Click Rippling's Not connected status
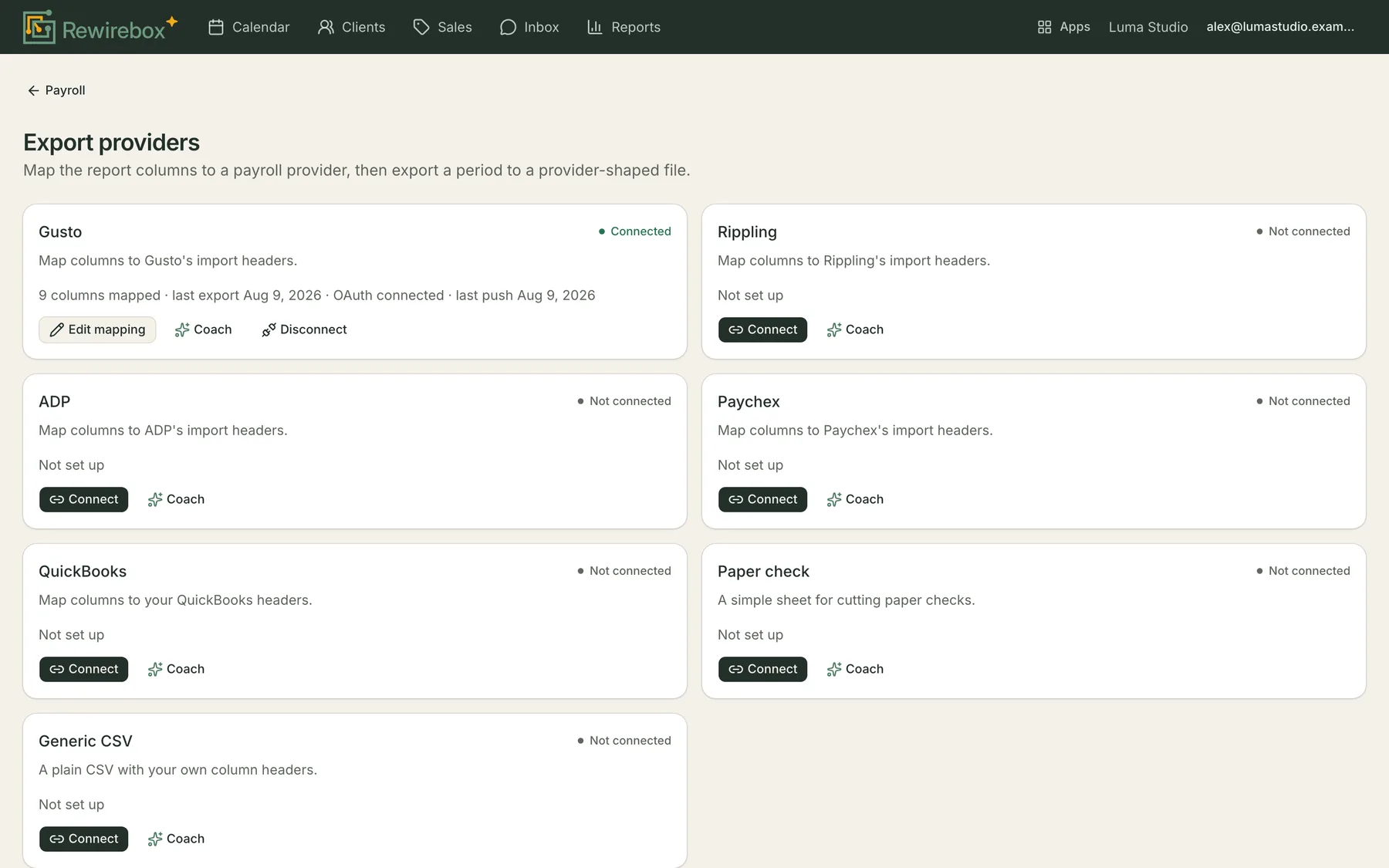The height and width of the screenshot is (868, 1389). pyautogui.click(x=1303, y=231)
